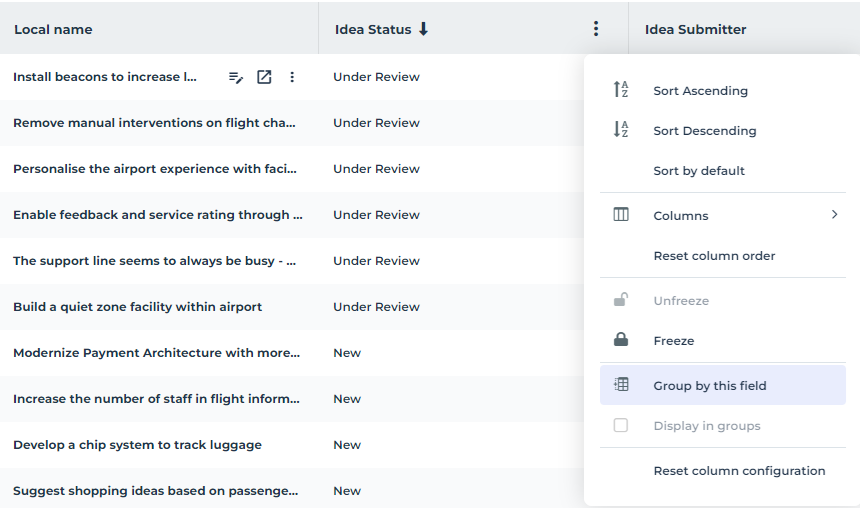Toggle the Display in groups checkbox
This screenshot has height=508, width=860.
coord(621,425)
